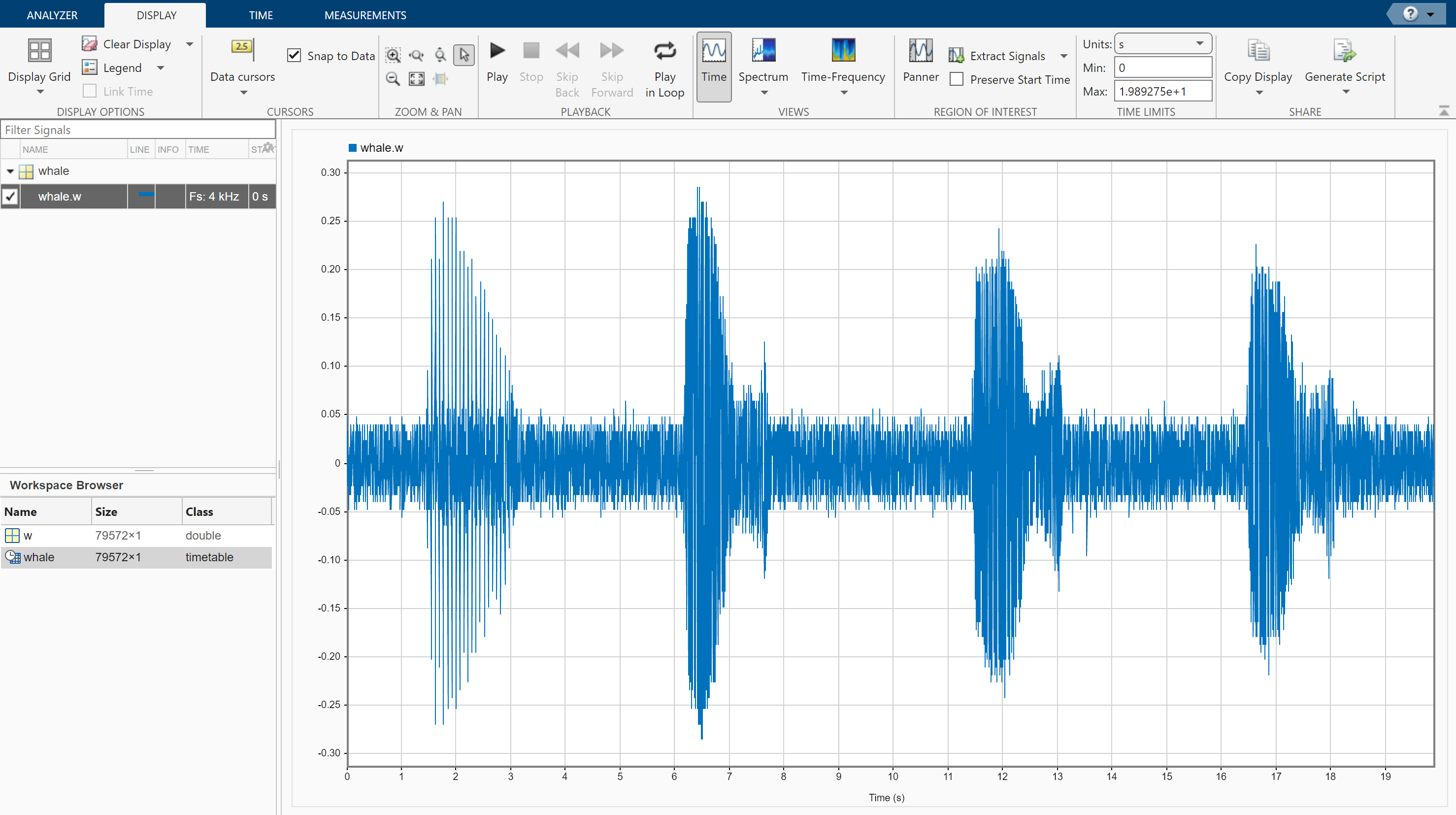1456x815 pixels.
Task: Enable Preserve Start Time checkbox
Action: pos(957,80)
